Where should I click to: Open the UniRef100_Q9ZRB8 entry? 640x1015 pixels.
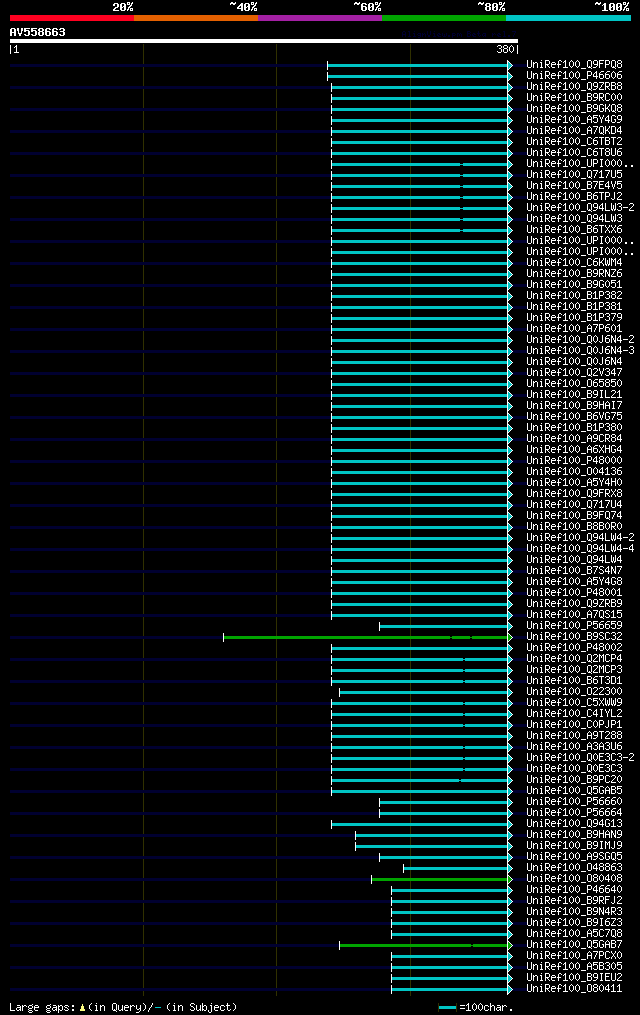[574, 87]
